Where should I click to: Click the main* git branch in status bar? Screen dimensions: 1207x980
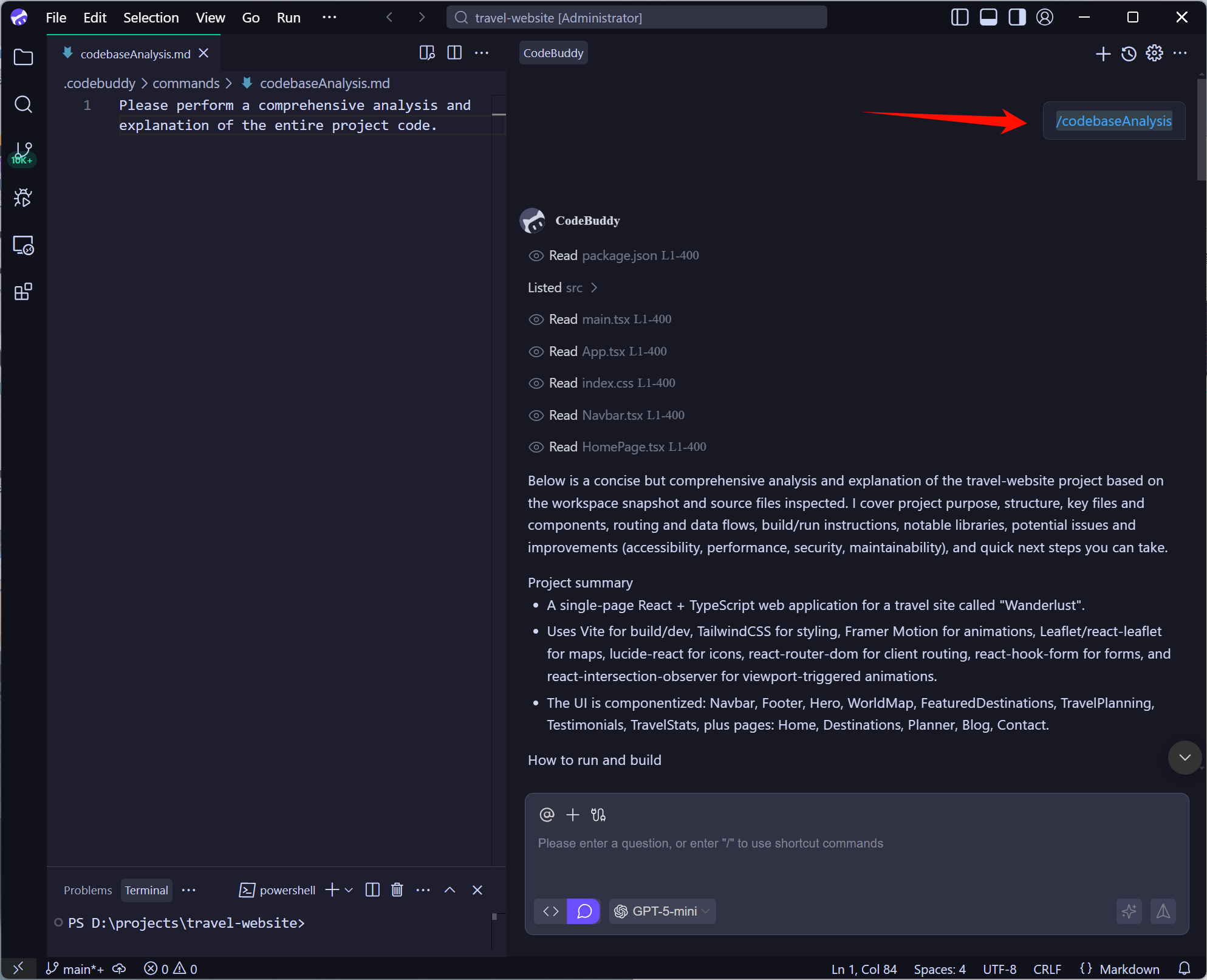pos(76,969)
